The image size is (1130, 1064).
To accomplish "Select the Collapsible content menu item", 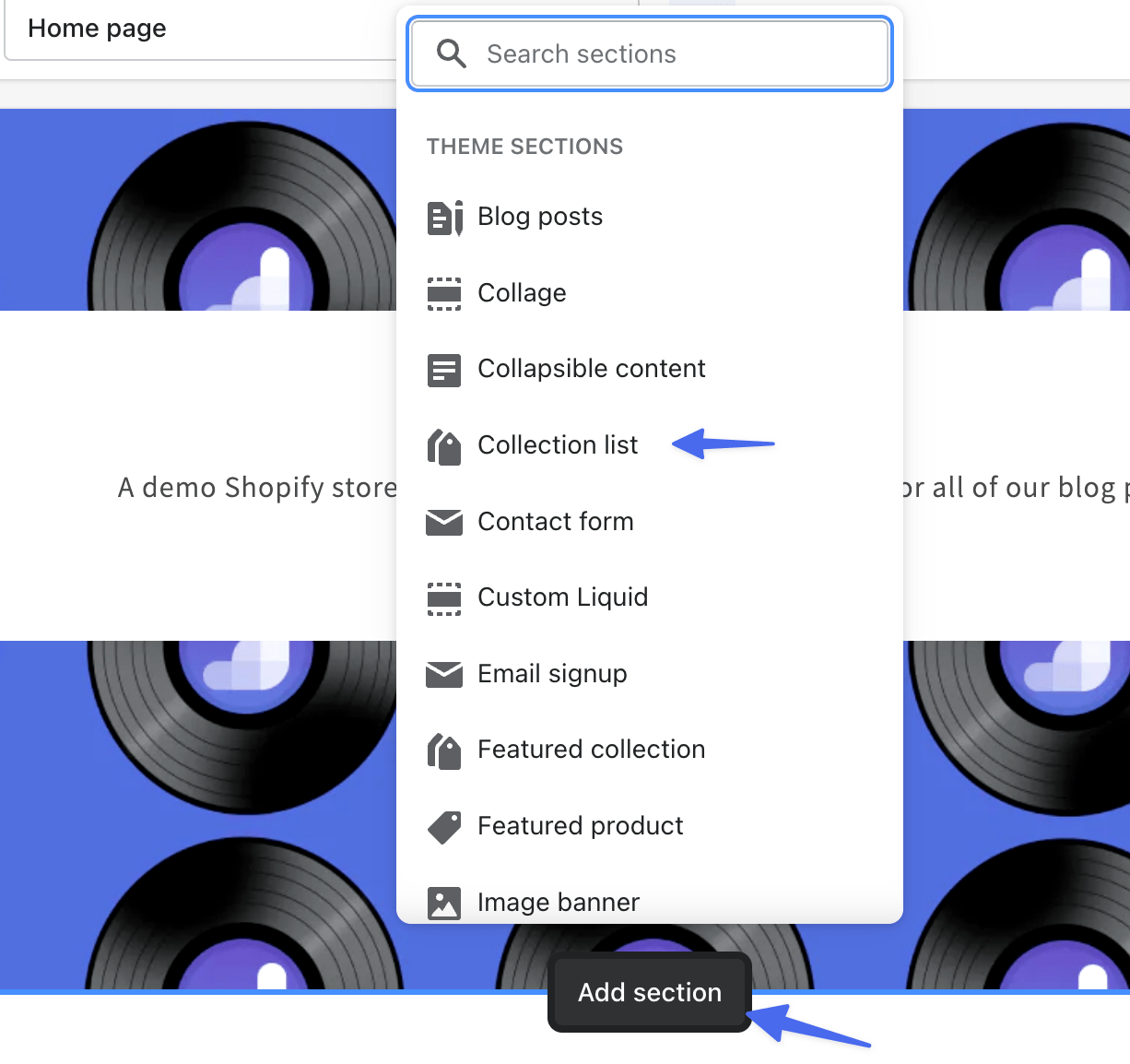I will click(x=591, y=369).
